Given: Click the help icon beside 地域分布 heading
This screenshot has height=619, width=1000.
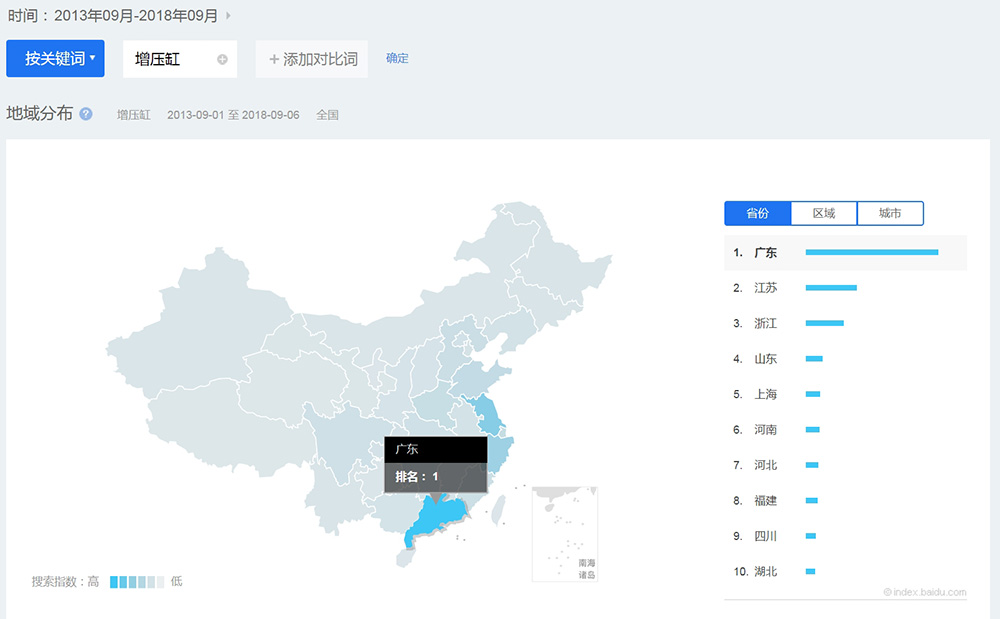Looking at the screenshot, I should click(85, 114).
